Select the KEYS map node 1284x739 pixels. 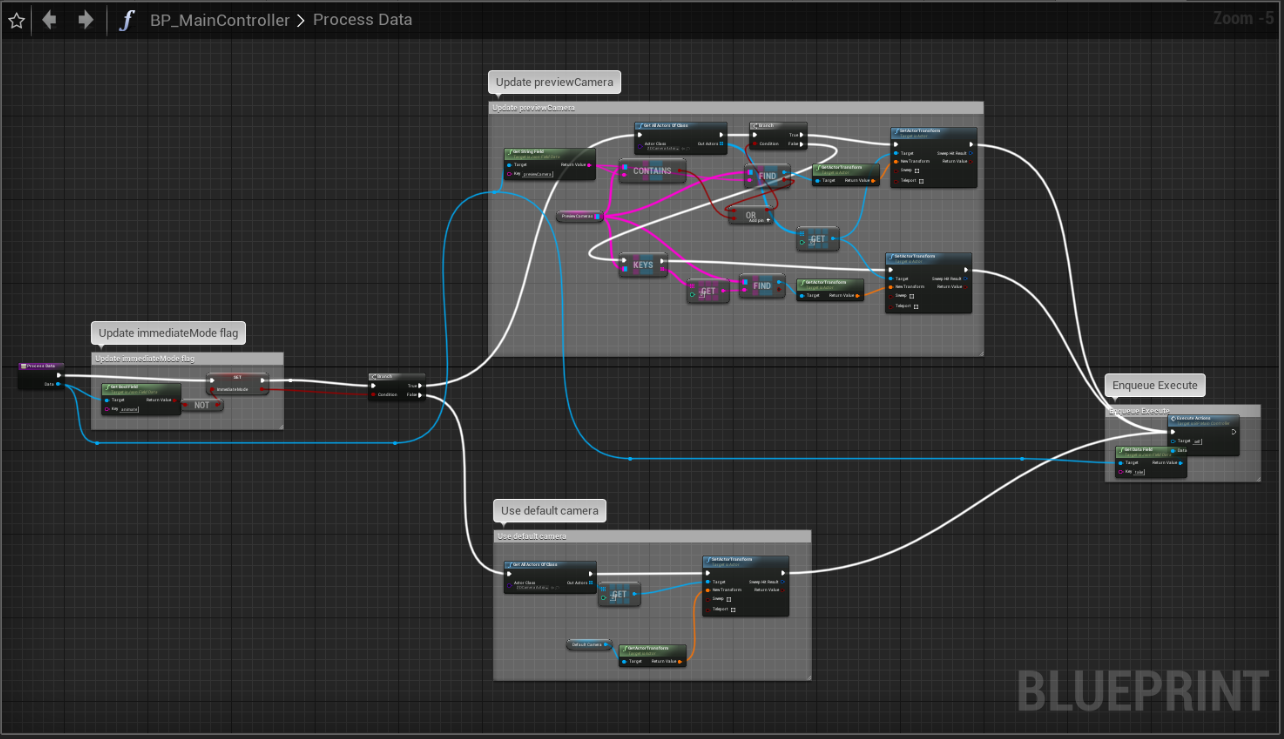pyautogui.click(x=644, y=265)
